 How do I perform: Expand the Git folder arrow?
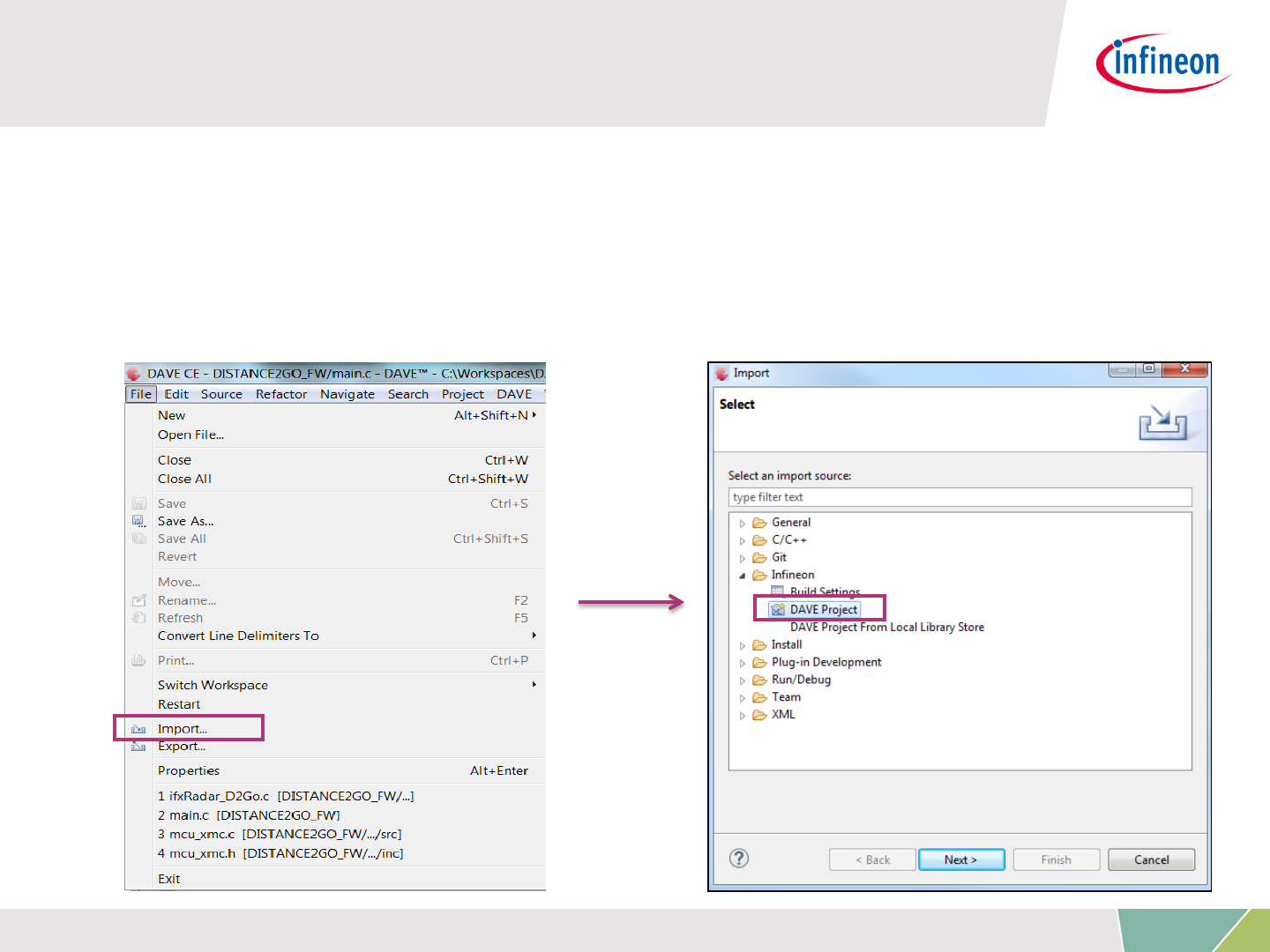click(x=743, y=558)
